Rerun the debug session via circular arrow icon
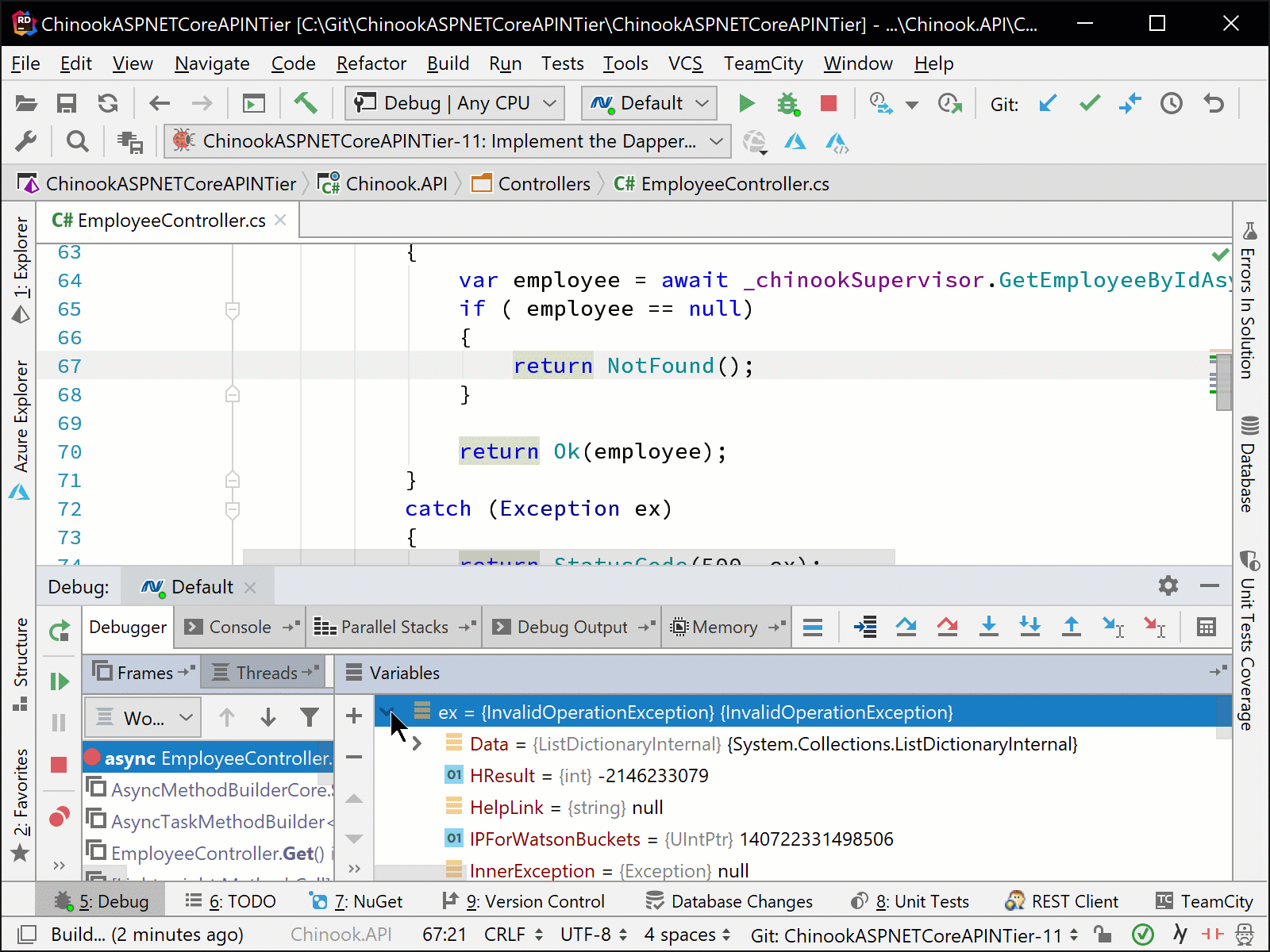1270x952 pixels. pos(59,631)
